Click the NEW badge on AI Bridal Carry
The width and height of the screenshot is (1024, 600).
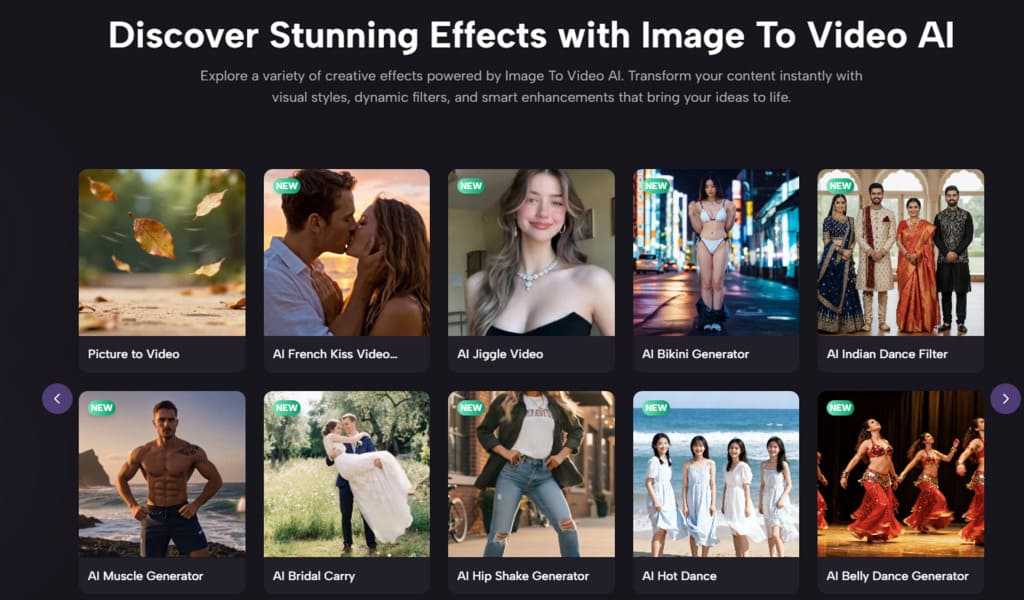coord(287,408)
